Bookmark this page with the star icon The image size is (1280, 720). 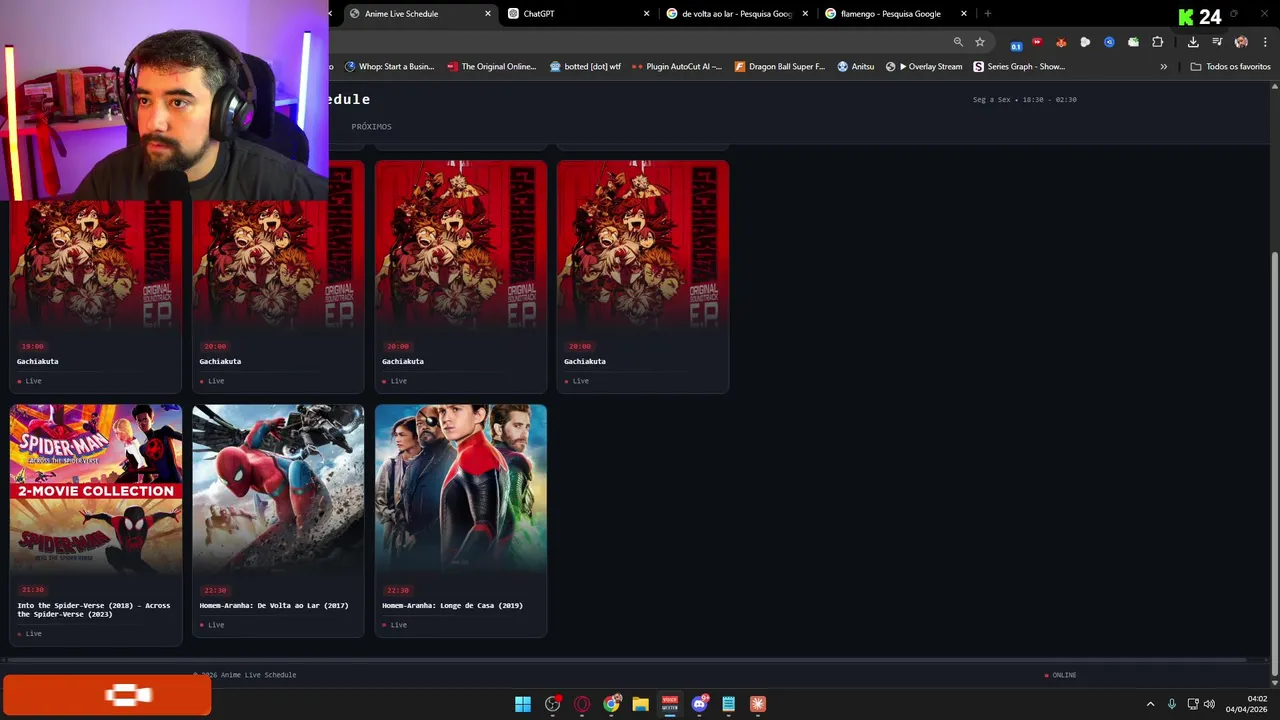click(x=980, y=42)
